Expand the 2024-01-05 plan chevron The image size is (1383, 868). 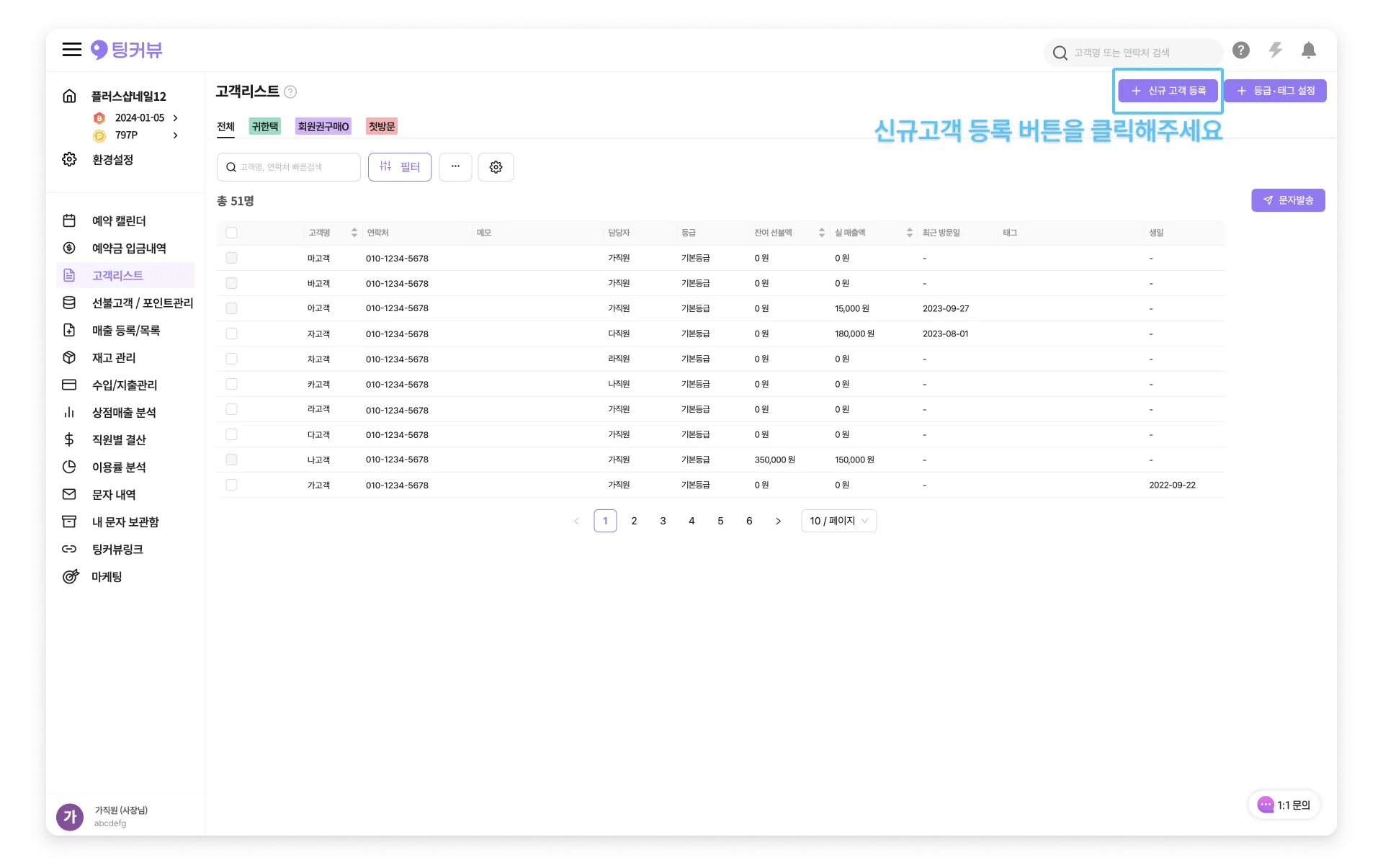(x=175, y=118)
